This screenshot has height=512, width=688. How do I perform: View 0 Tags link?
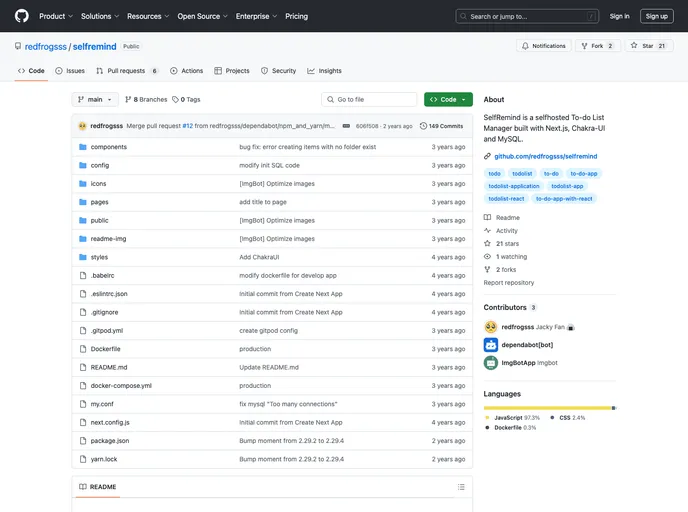click(186, 100)
